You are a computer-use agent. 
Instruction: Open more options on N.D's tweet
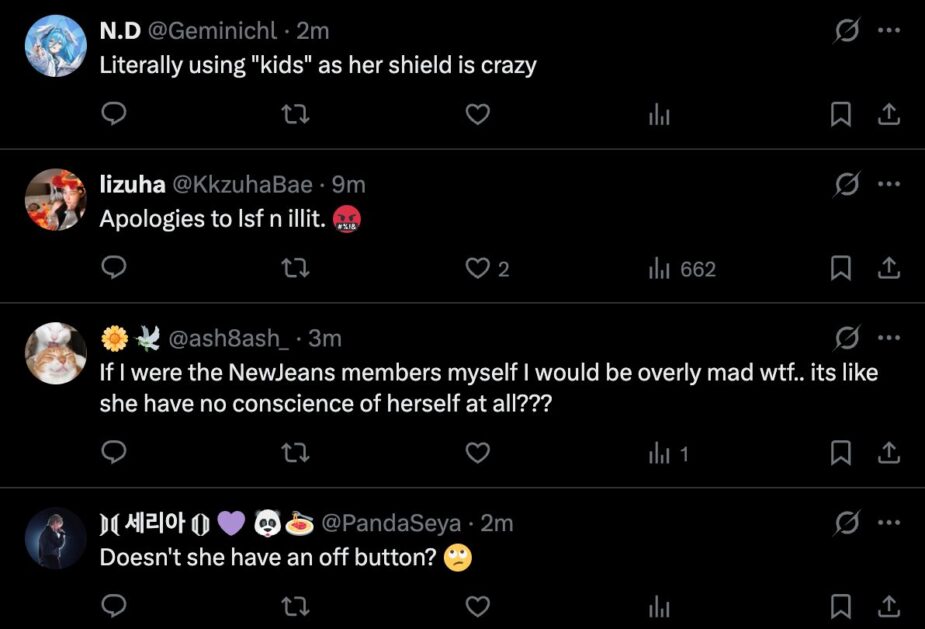[887, 31]
